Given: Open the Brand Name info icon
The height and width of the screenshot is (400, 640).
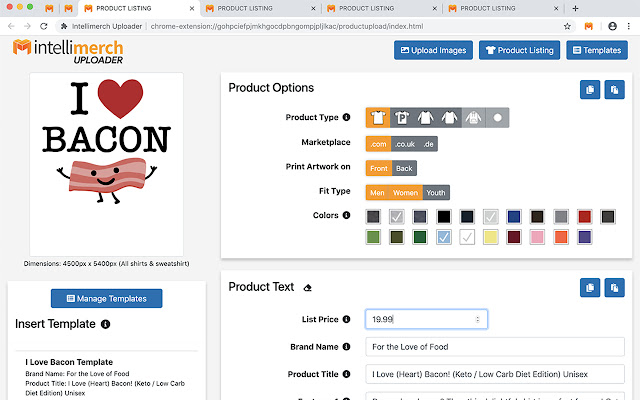Looking at the screenshot, I should tap(347, 347).
